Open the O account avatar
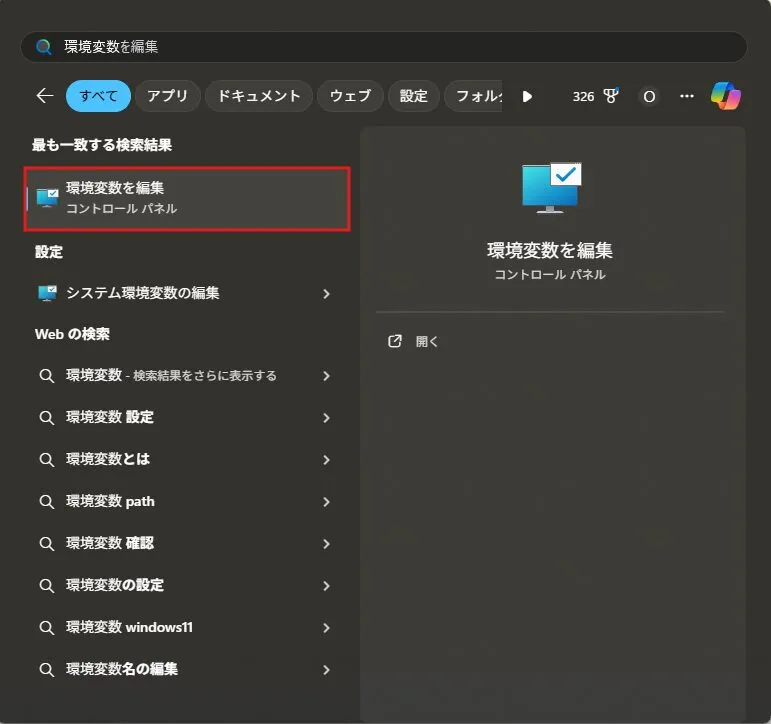 (x=649, y=96)
